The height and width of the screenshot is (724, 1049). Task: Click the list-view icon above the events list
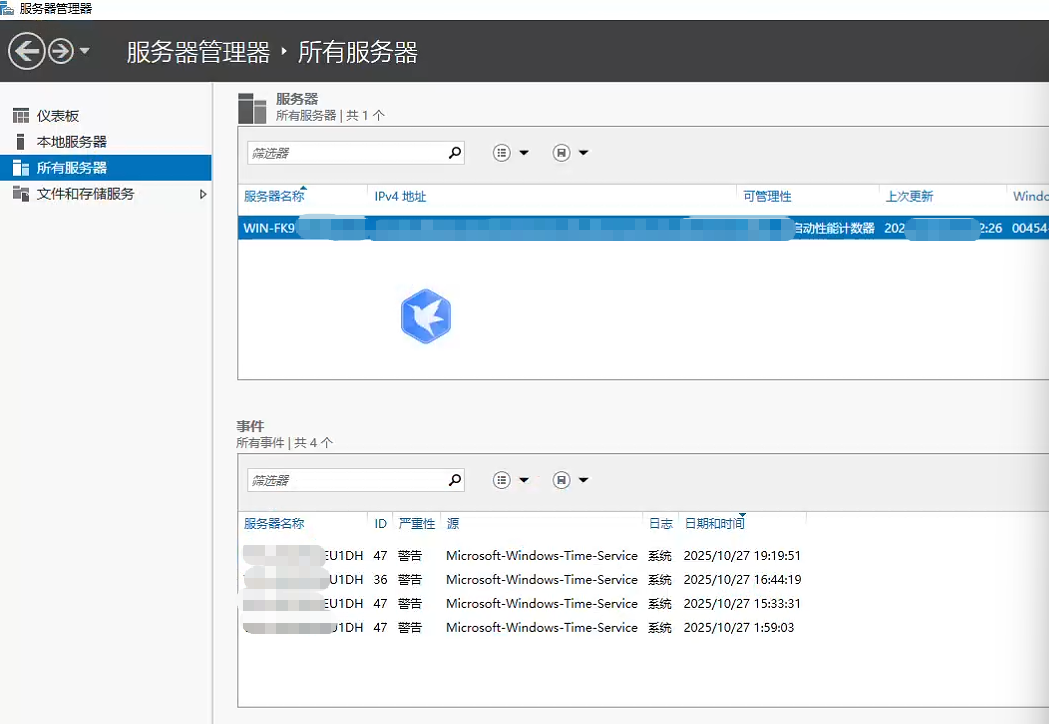[501, 479]
